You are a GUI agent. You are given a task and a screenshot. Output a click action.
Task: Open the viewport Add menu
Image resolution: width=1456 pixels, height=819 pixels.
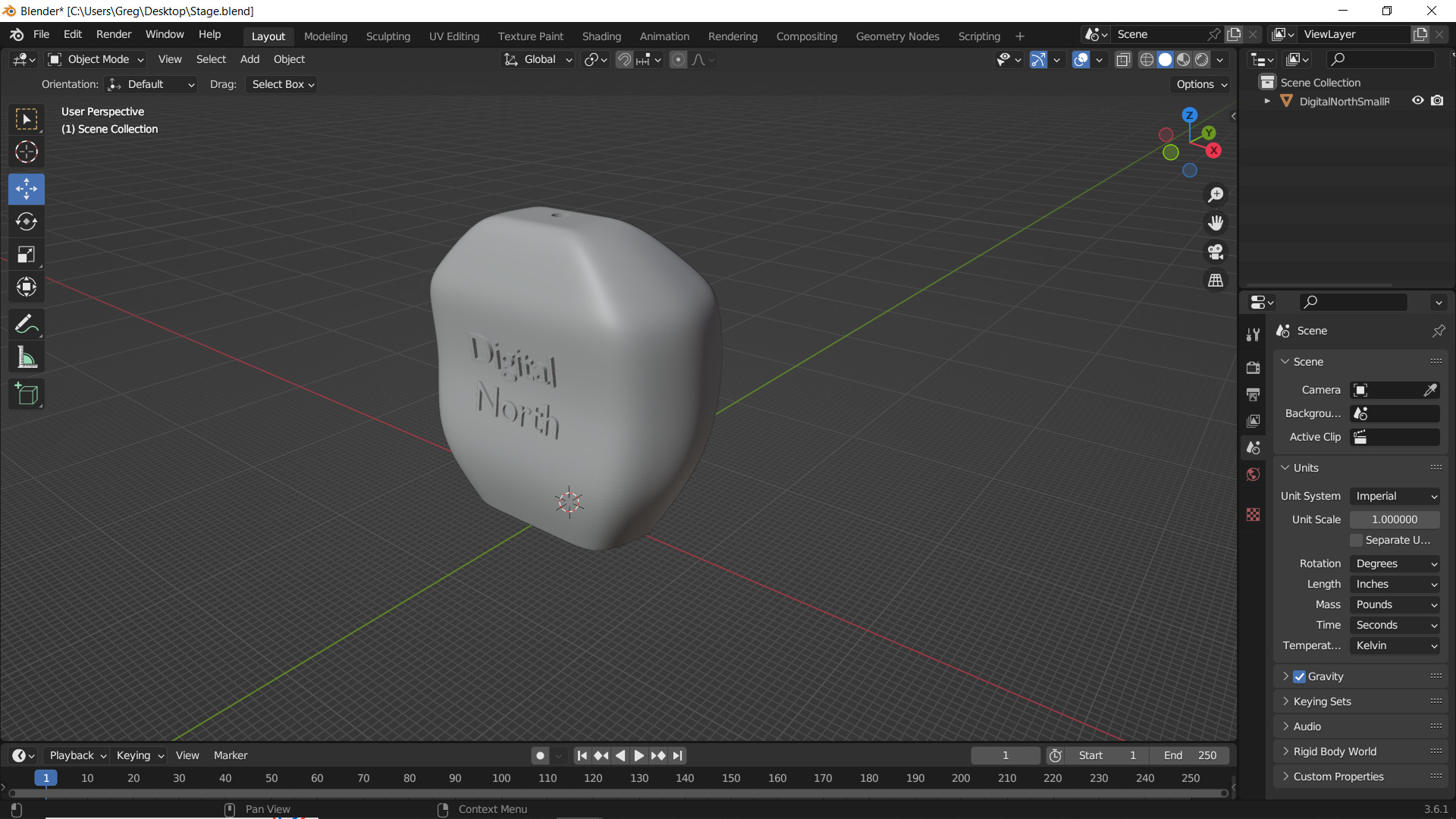tap(249, 59)
